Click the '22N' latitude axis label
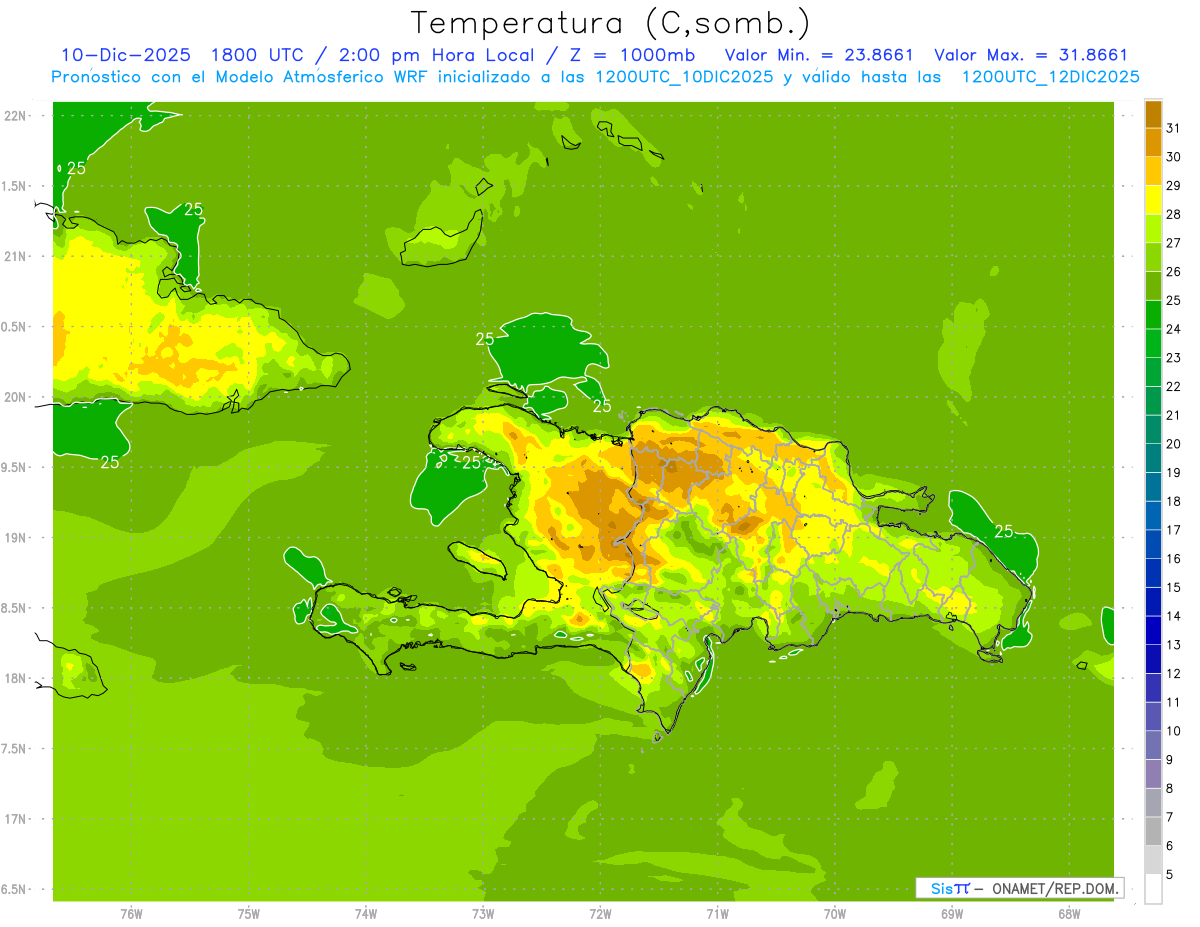This screenshot has width=1200, height=927. coord(16,115)
